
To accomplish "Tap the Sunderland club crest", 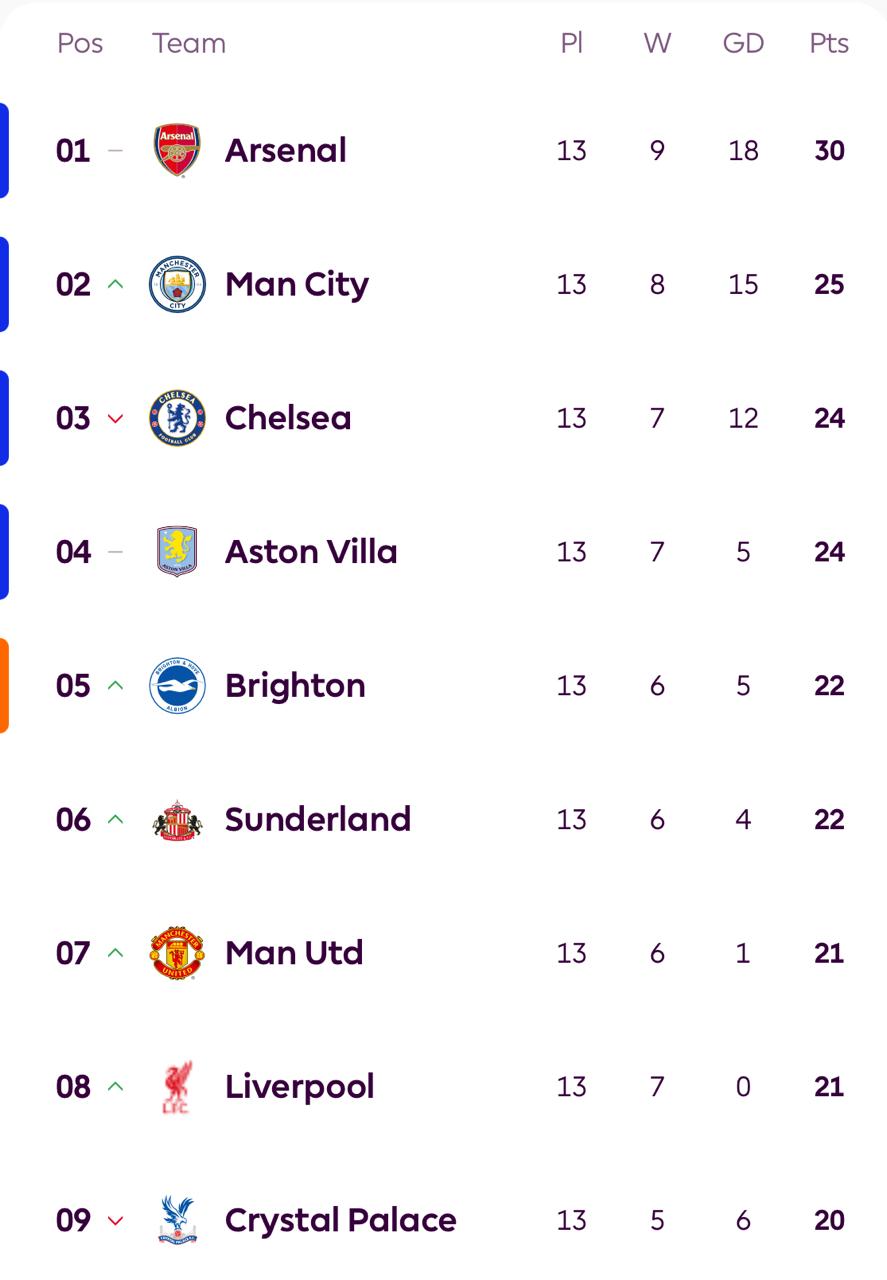I will click(x=177, y=820).
